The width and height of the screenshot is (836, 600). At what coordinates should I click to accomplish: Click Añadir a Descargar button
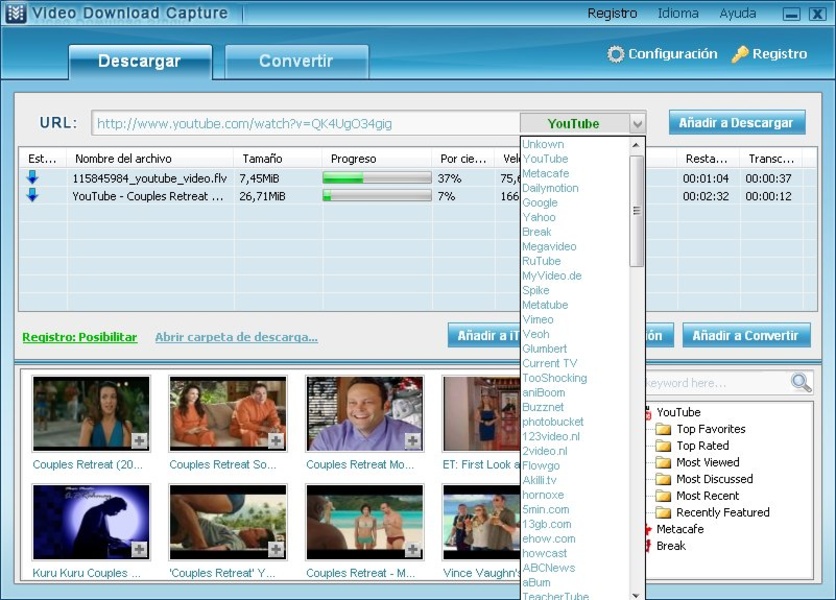pos(737,123)
